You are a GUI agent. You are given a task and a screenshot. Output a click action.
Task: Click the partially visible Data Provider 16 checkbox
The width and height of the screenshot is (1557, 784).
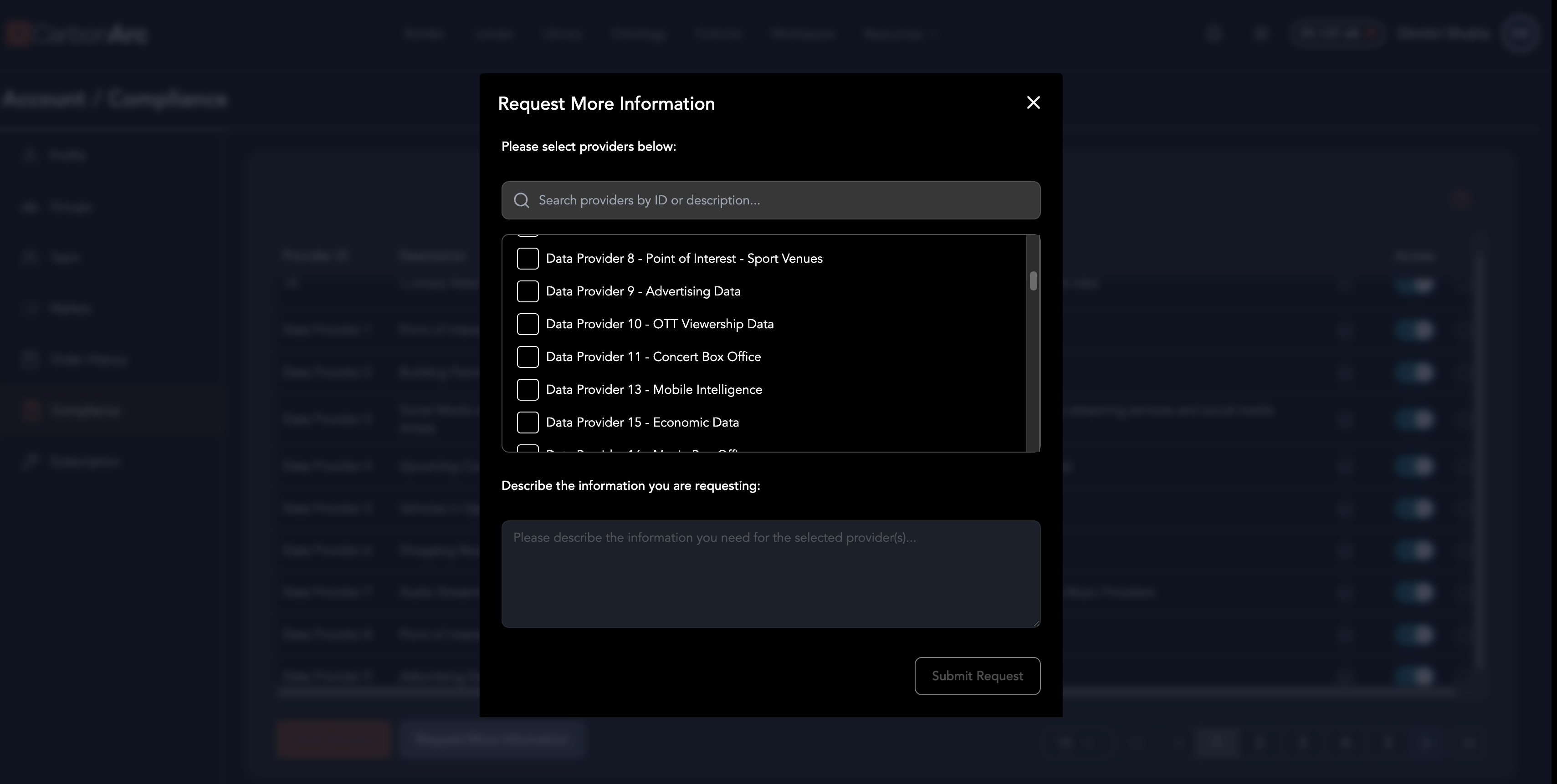[528, 448]
